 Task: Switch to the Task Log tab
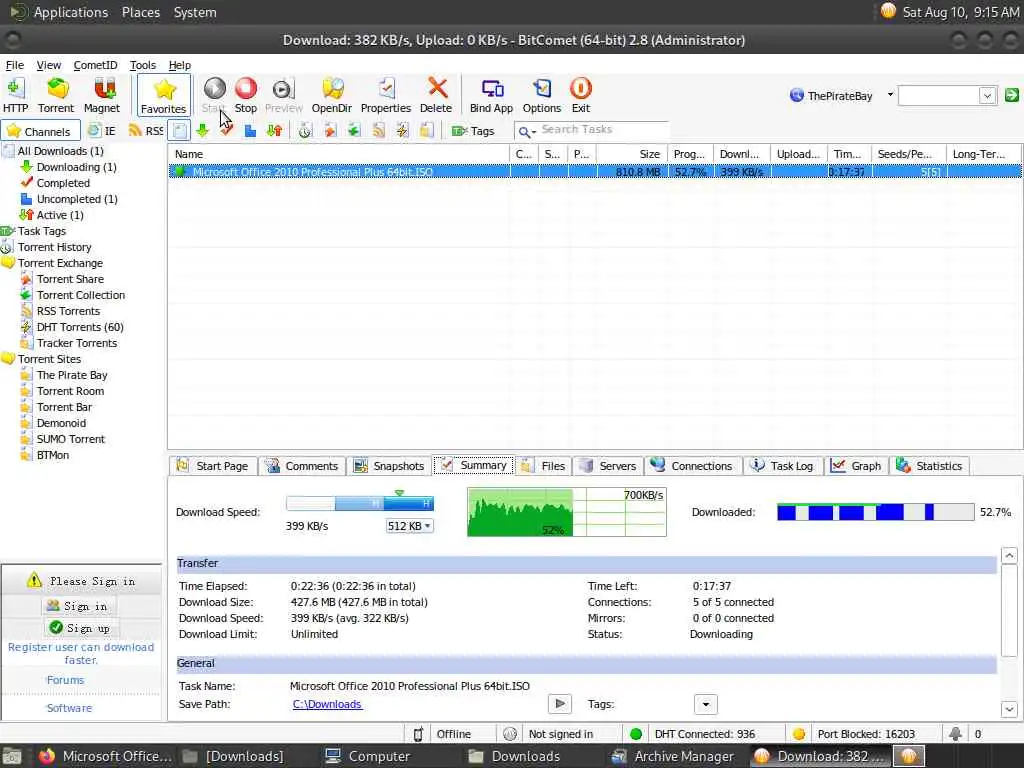[782, 466]
